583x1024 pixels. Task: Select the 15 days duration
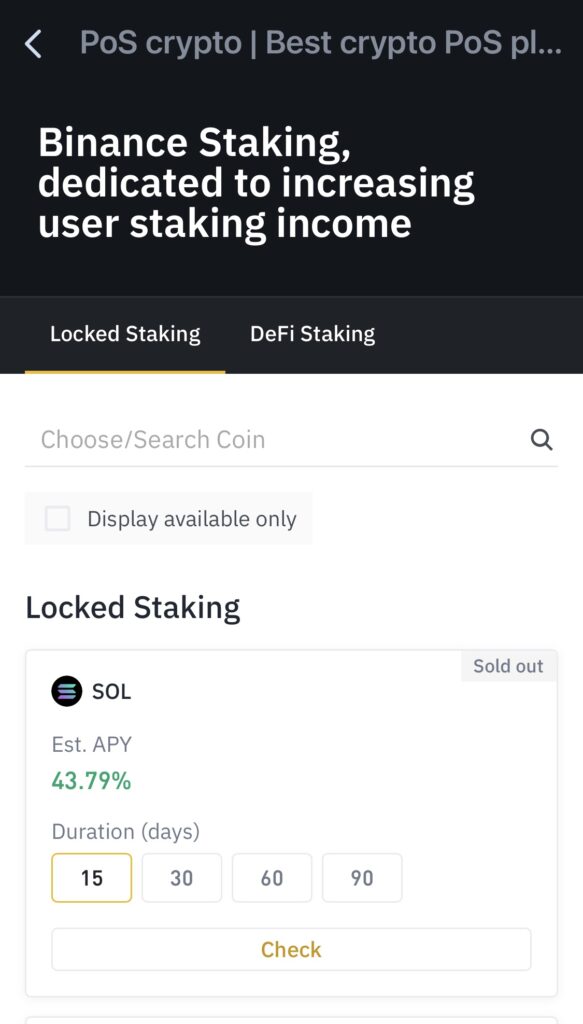pos(91,878)
